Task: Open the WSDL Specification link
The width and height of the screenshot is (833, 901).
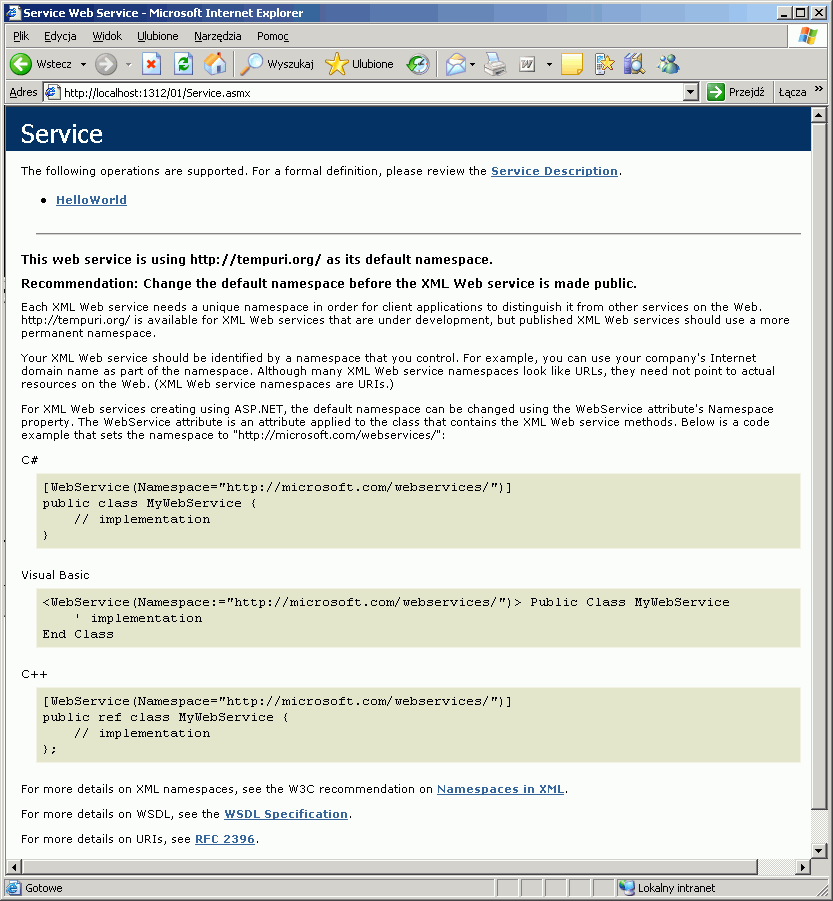Action: coord(286,814)
